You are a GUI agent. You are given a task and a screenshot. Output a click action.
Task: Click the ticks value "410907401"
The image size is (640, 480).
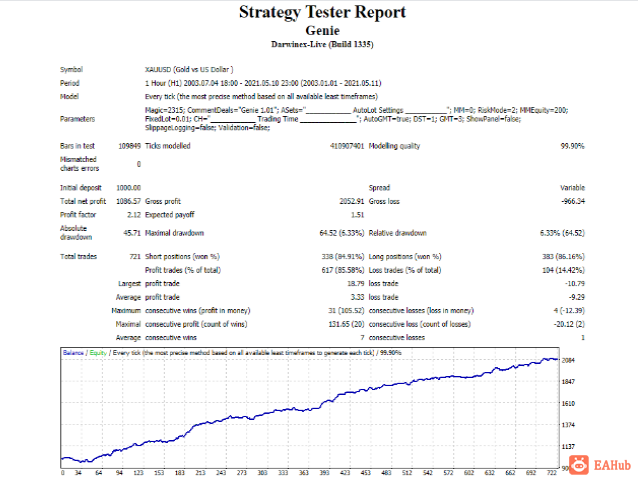347,146
